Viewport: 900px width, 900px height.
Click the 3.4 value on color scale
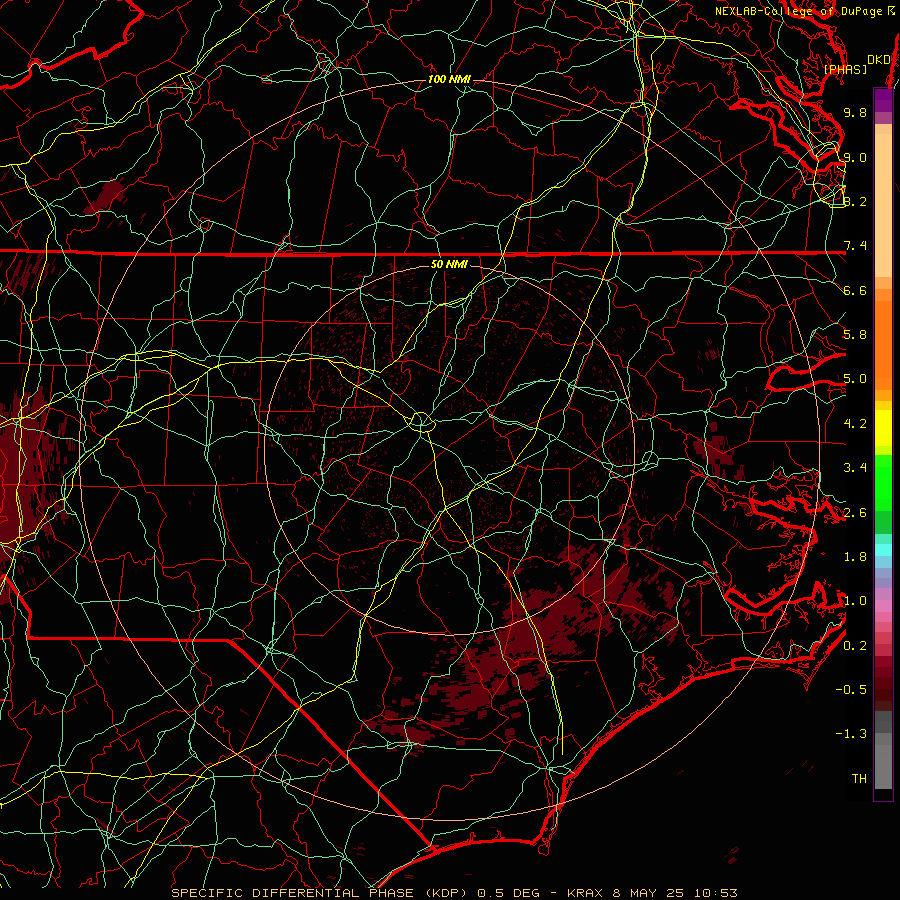coord(855,468)
